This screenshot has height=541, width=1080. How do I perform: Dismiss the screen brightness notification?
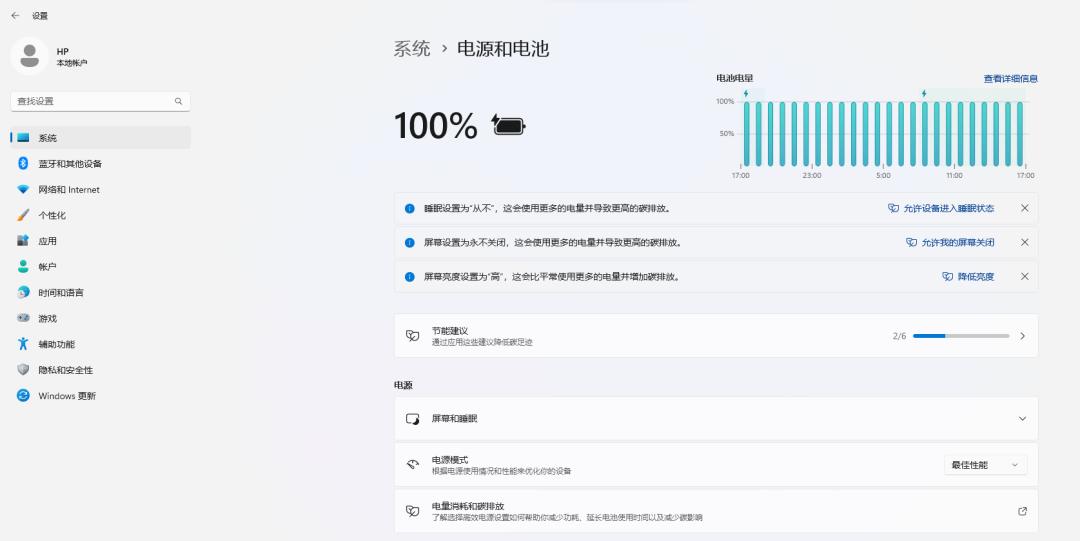[x=1024, y=276]
